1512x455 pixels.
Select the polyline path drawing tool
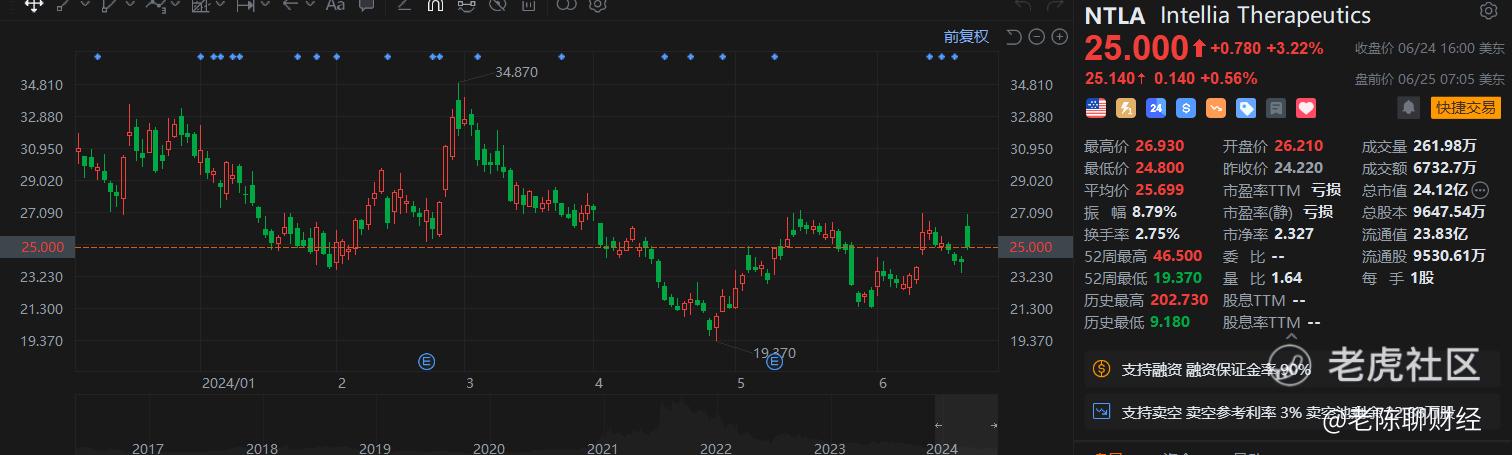(x=108, y=5)
